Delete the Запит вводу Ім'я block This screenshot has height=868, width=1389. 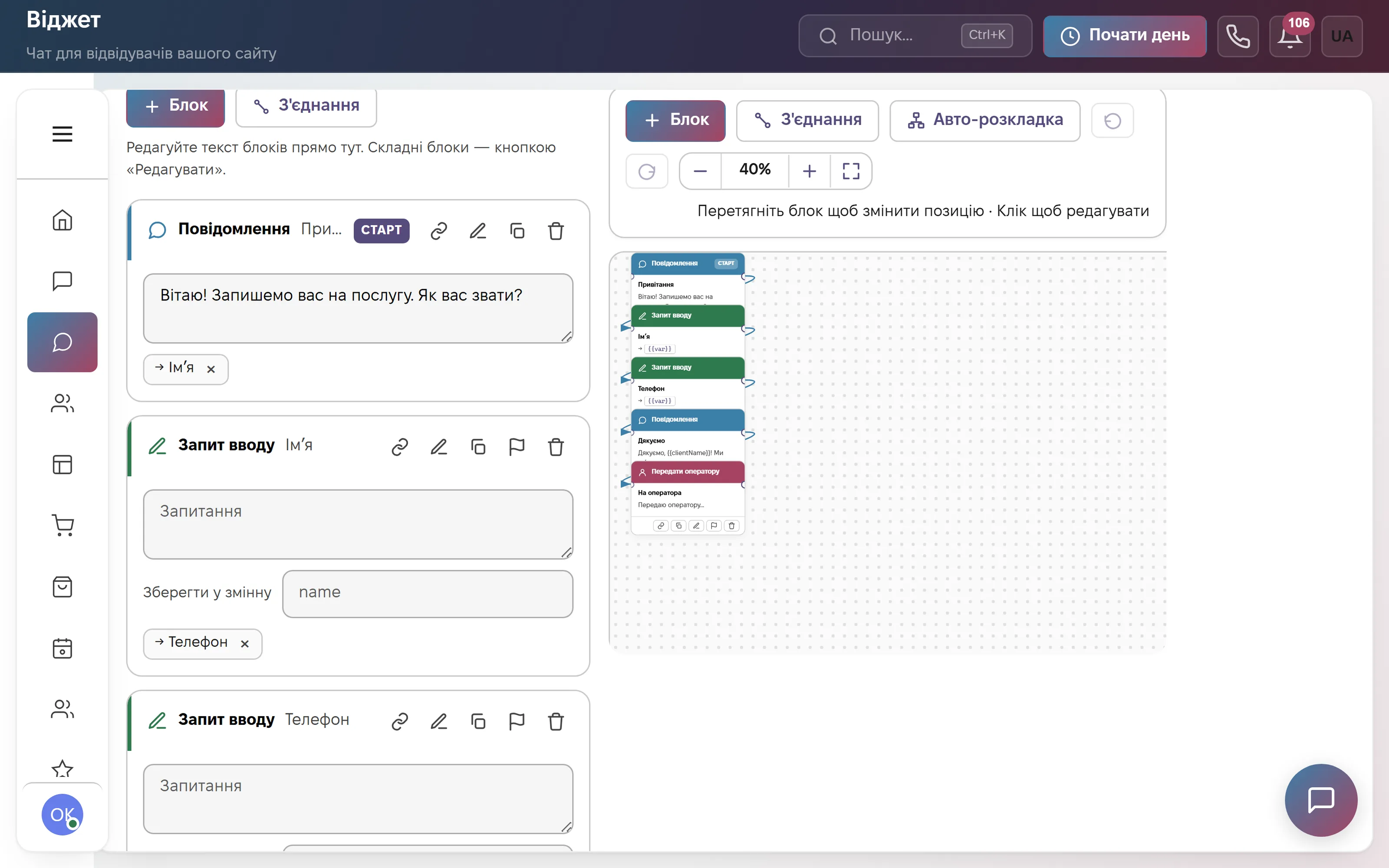coord(556,447)
